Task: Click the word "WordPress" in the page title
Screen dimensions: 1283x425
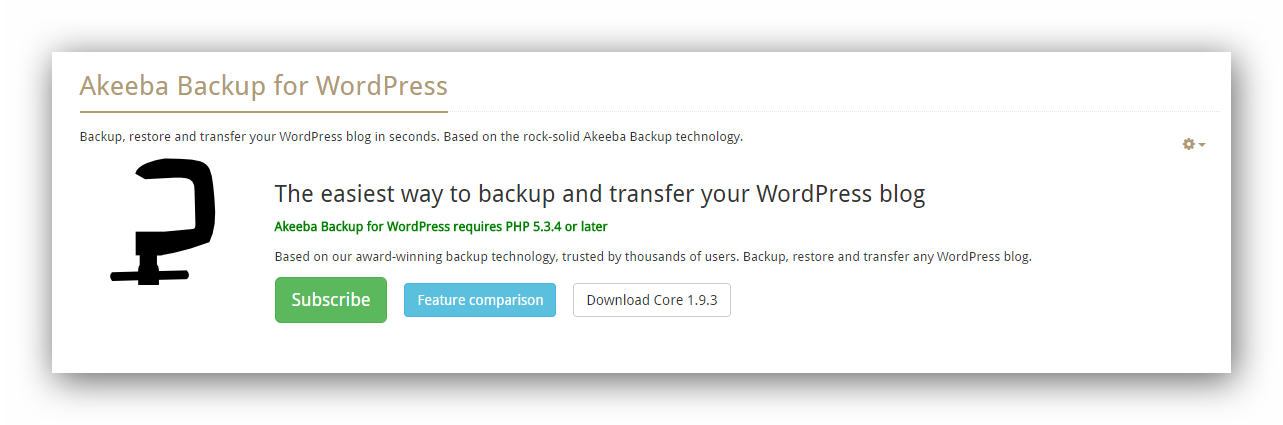Action: 382,86
